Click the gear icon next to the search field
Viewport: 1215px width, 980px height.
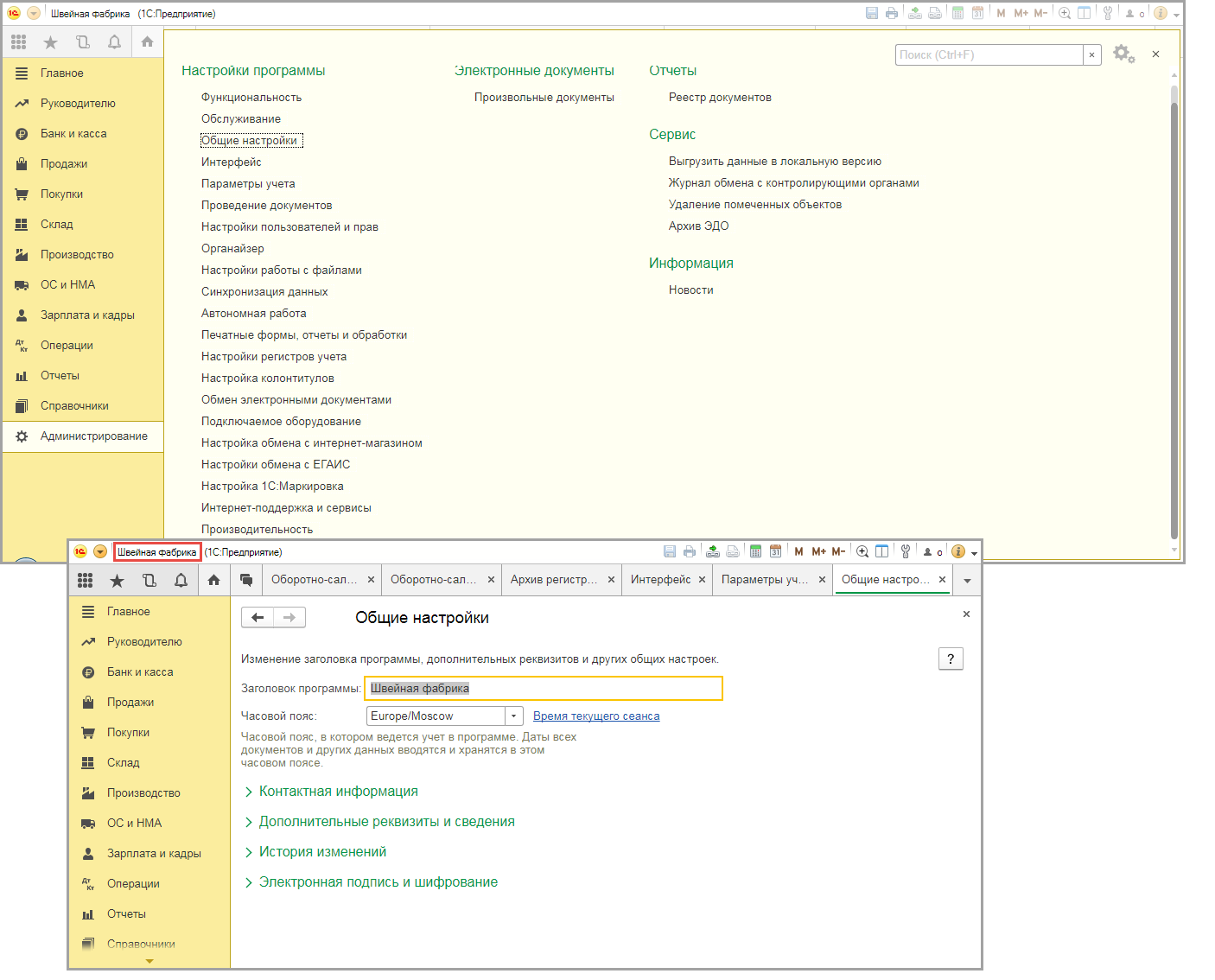pyautogui.click(x=1123, y=54)
